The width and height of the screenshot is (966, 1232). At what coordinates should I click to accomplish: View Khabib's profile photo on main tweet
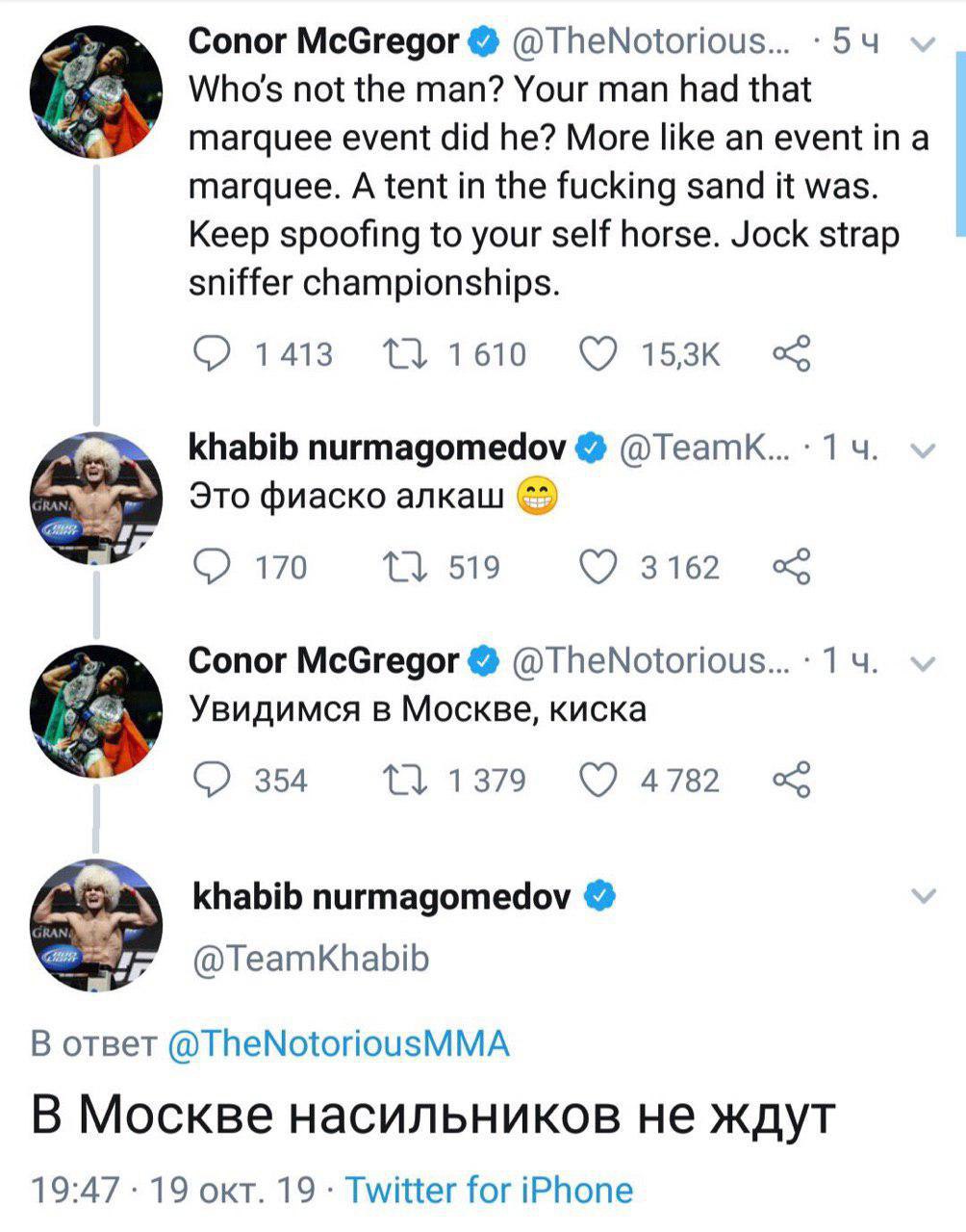tap(95, 924)
